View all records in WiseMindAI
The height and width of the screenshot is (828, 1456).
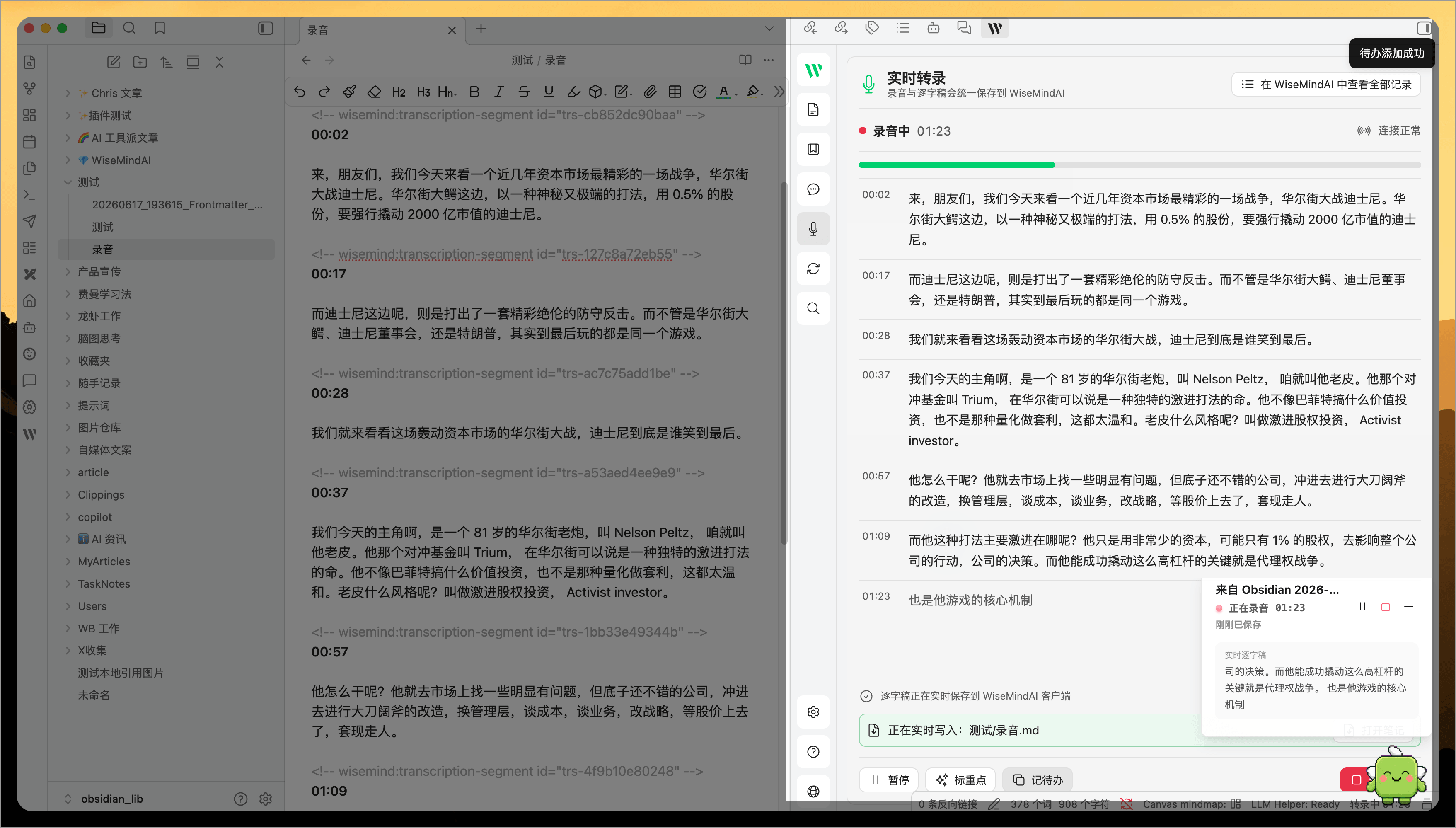coord(1326,85)
